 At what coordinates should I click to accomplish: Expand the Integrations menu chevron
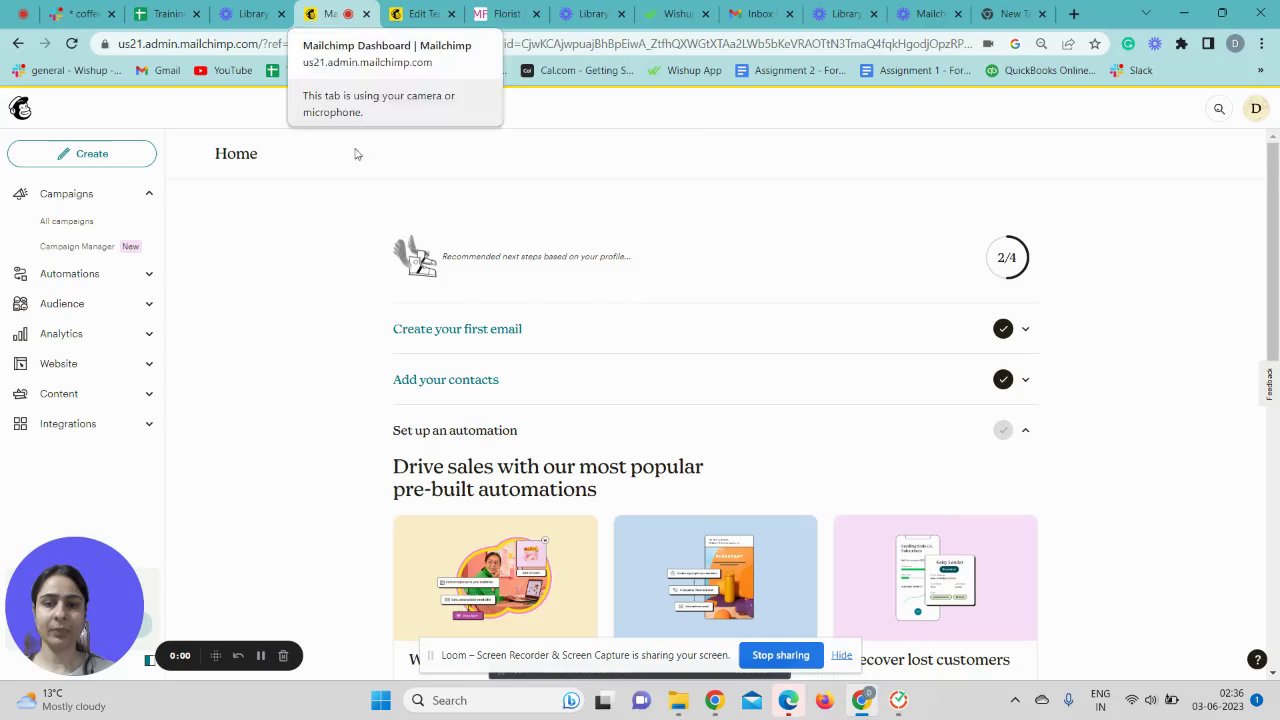pyautogui.click(x=149, y=424)
